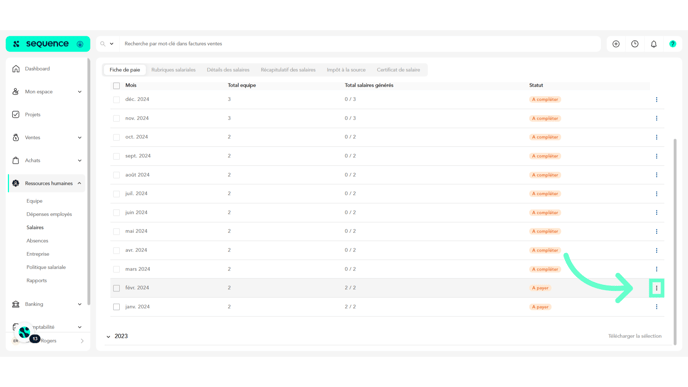Image resolution: width=688 pixels, height=387 pixels.
Task: Open the three-dot menu for oct. 2024
Action: (656, 137)
